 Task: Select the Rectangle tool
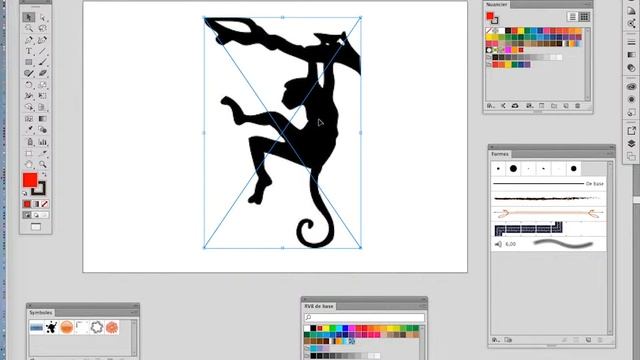29,62
